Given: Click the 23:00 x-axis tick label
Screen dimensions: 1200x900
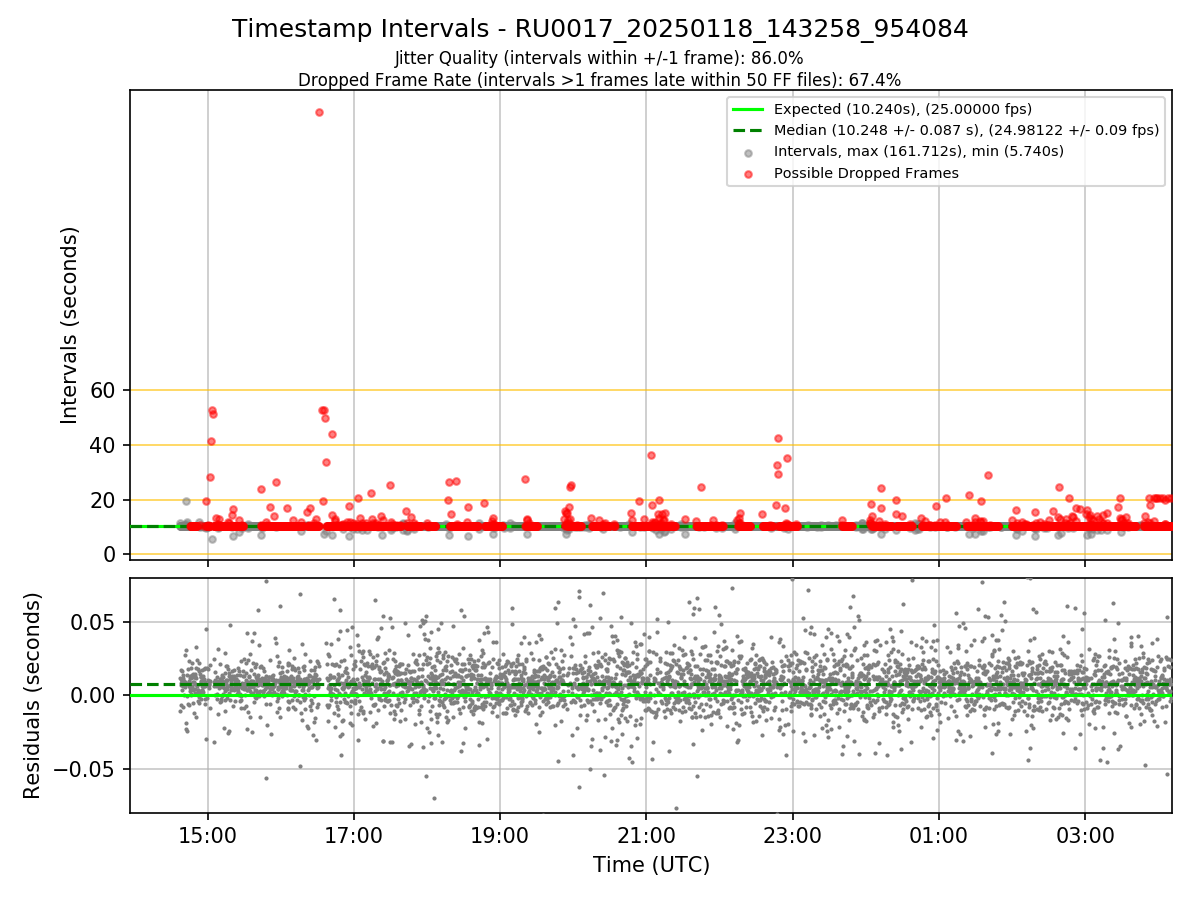Looking at the screenshot, I should [793, 834].
